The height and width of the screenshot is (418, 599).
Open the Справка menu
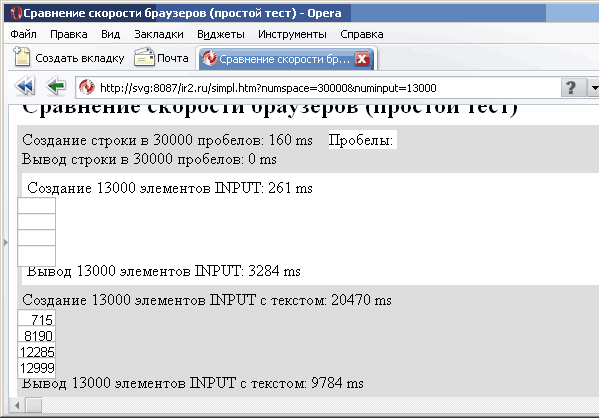[362, 34]
